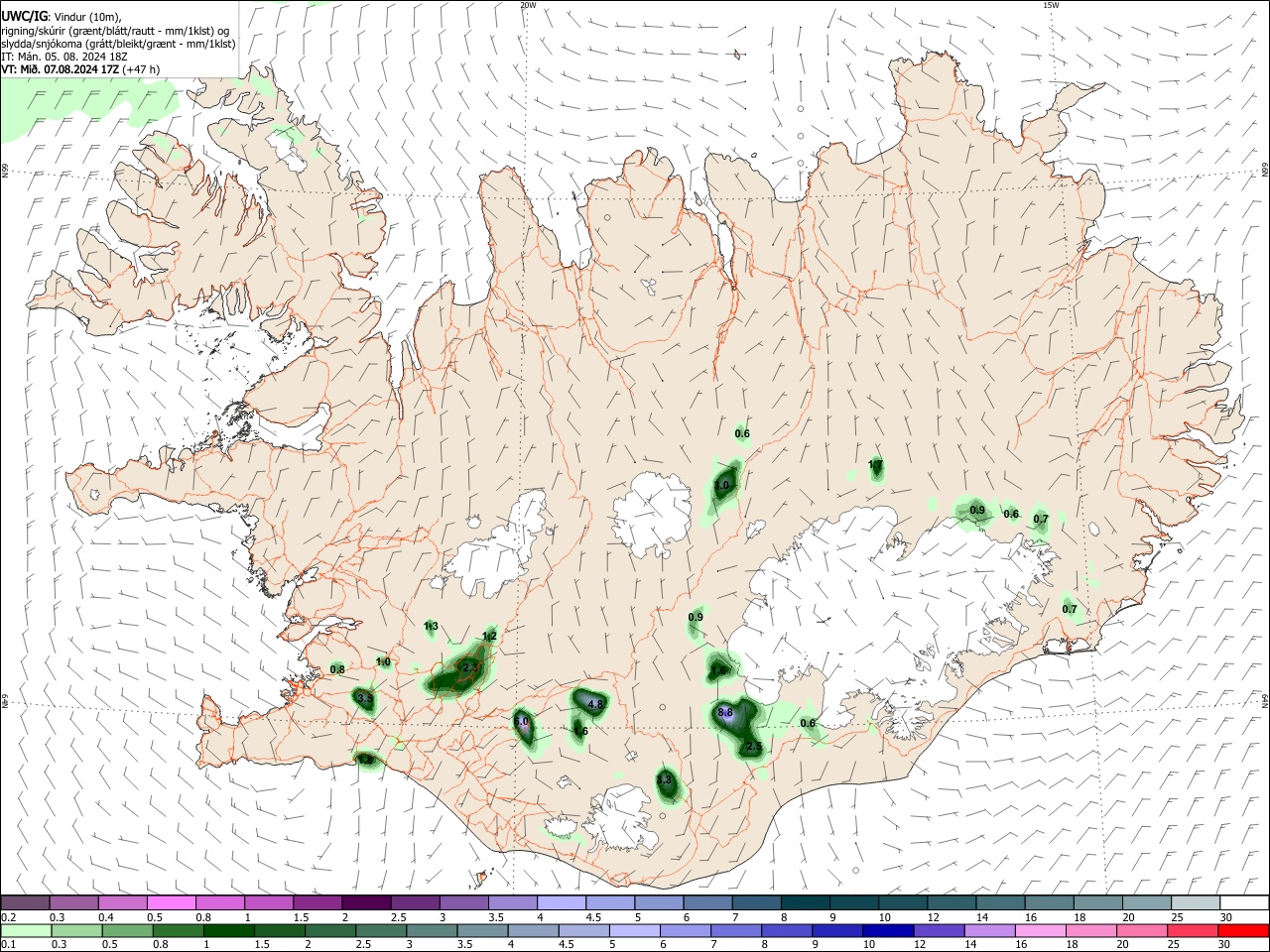Click the initial time 'IT: Mán. 05. 08. 2024 18Z'
Viewport: 1270px width, 952px height.
point(64,57)
